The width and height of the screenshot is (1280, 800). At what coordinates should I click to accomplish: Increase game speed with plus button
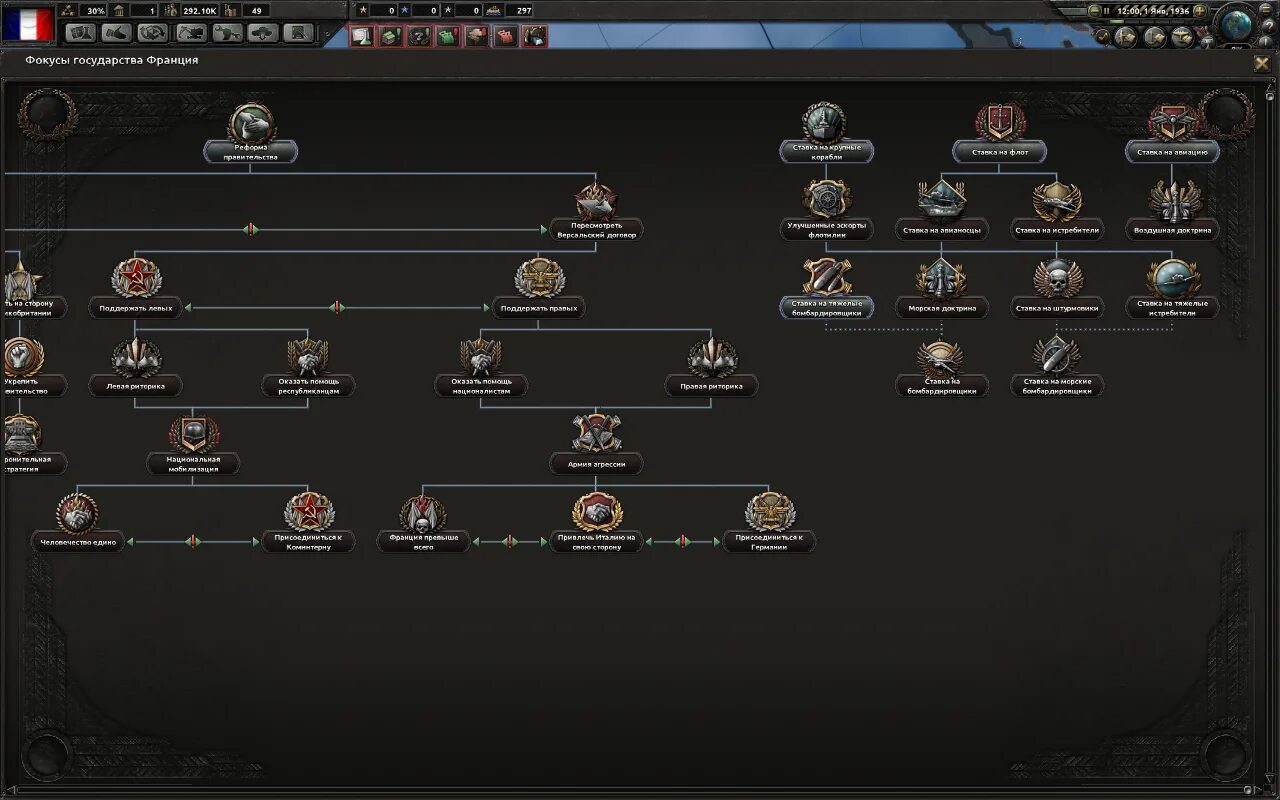pos(1200,11)
